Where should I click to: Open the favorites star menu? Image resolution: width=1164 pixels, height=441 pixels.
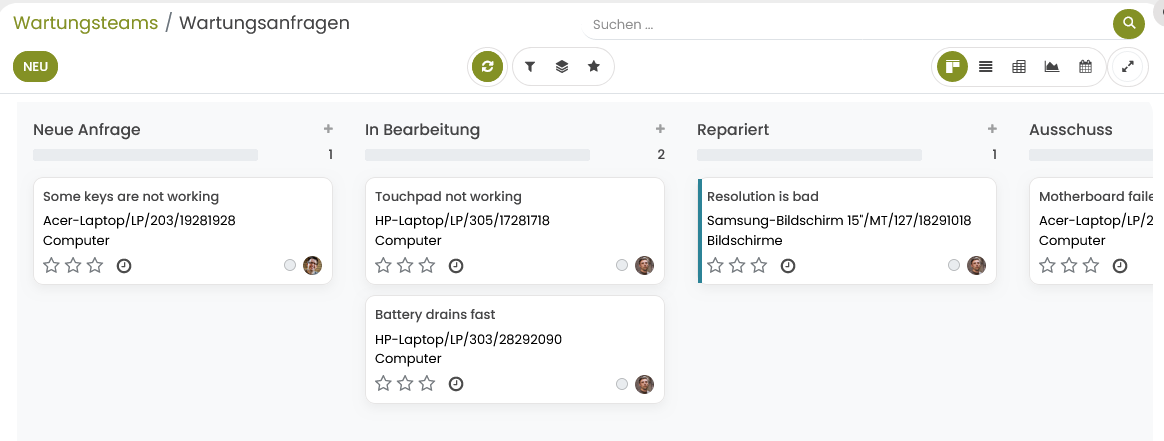pyautogui.click(x=594, y=67)
